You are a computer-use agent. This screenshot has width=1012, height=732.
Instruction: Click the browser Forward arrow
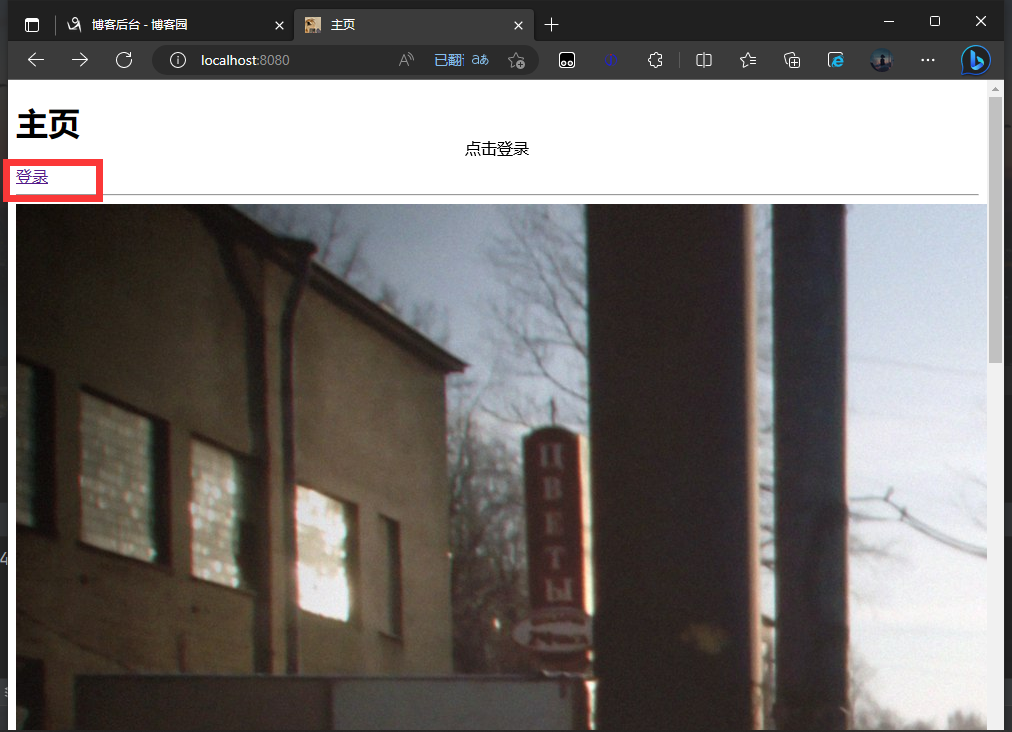click(x=80, y=60)
